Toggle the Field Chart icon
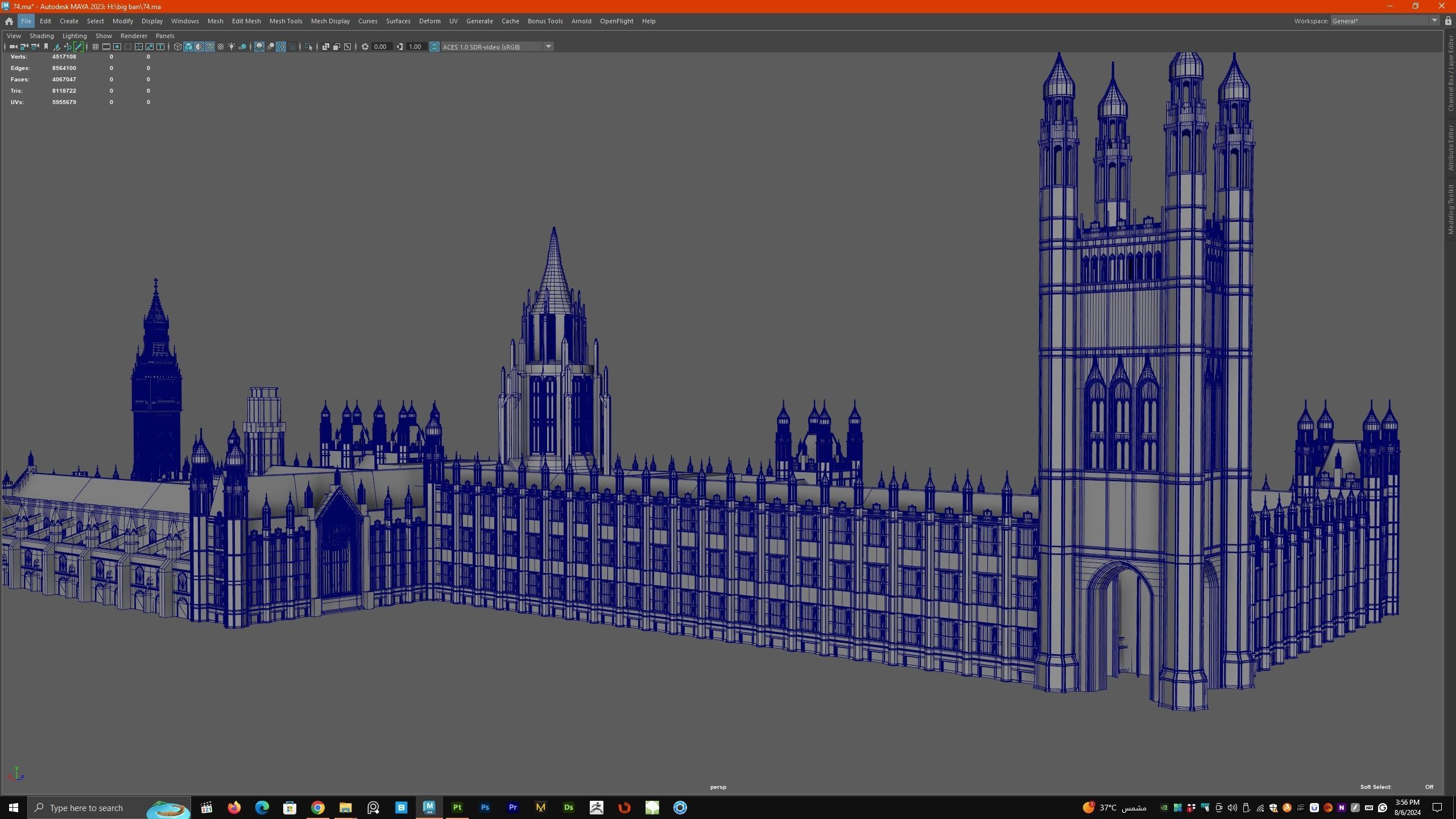 (139, 47)
